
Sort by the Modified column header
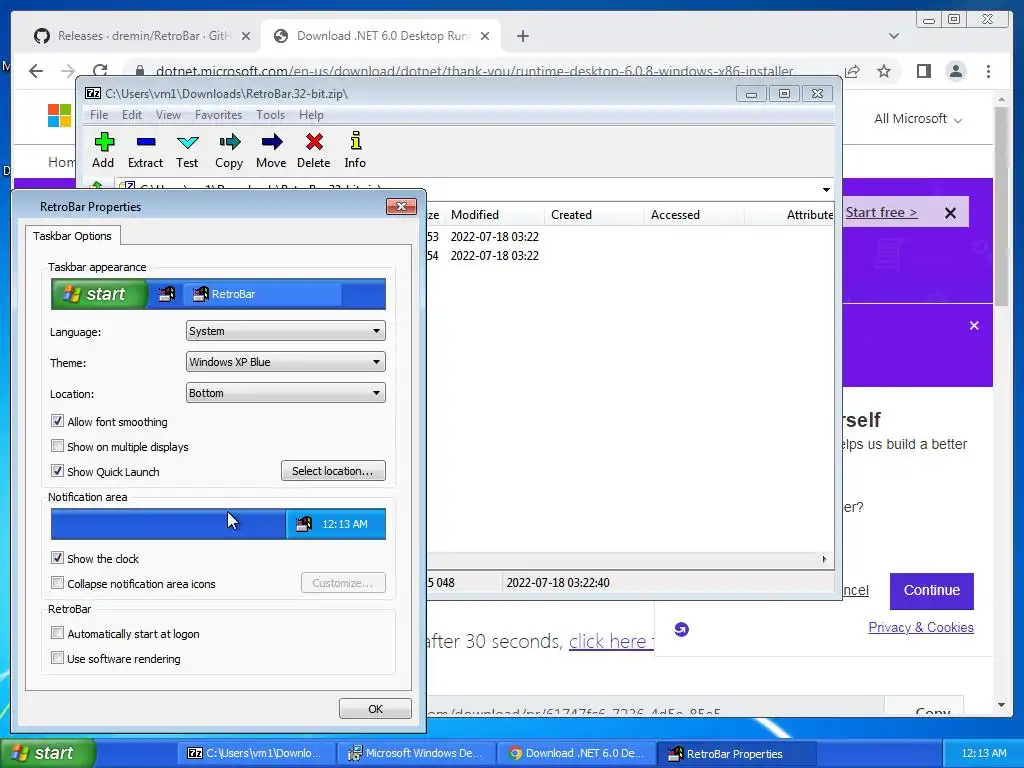click(x=494, y=215)
